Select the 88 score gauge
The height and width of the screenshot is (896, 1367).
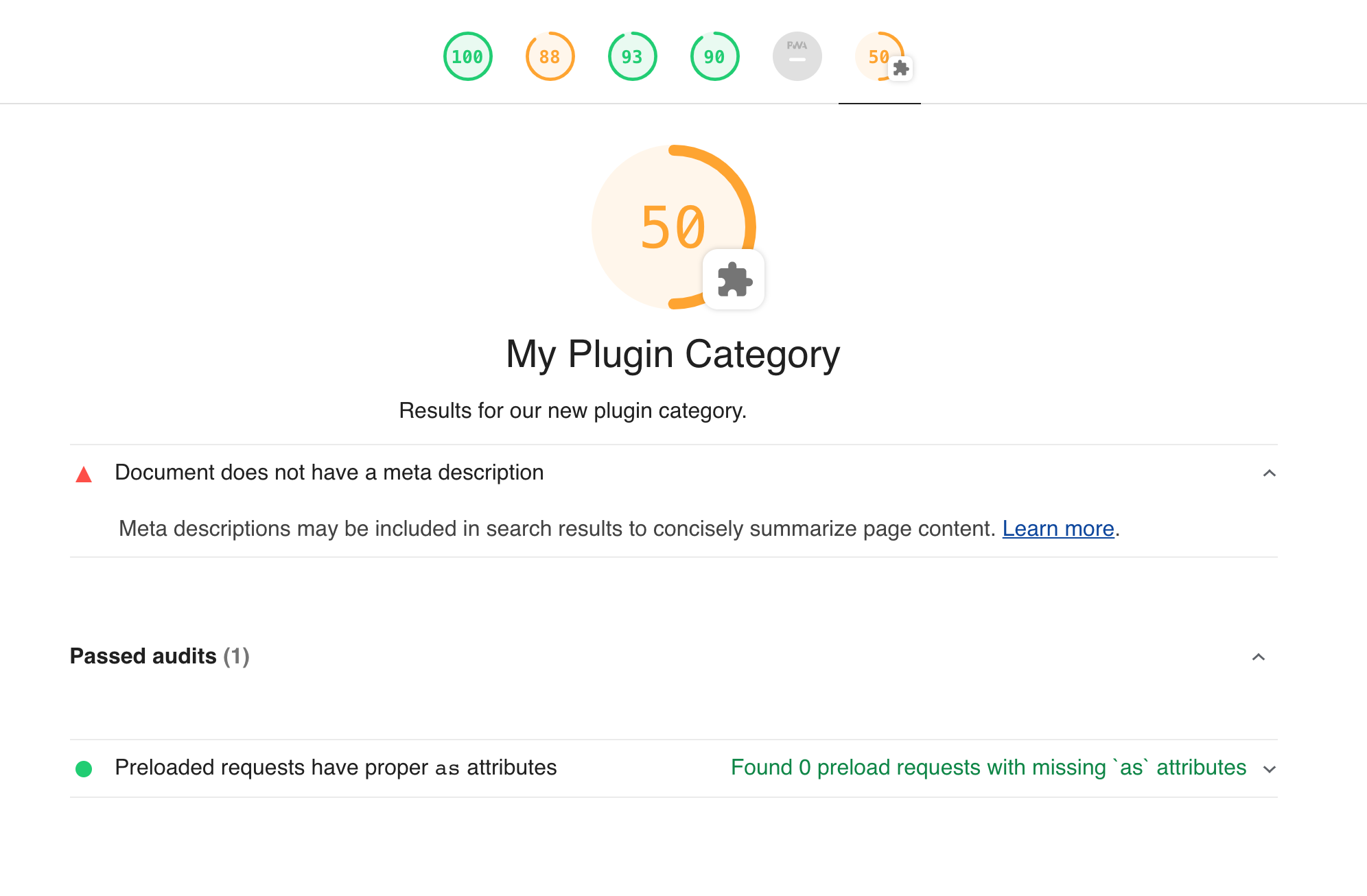[550, 56]
